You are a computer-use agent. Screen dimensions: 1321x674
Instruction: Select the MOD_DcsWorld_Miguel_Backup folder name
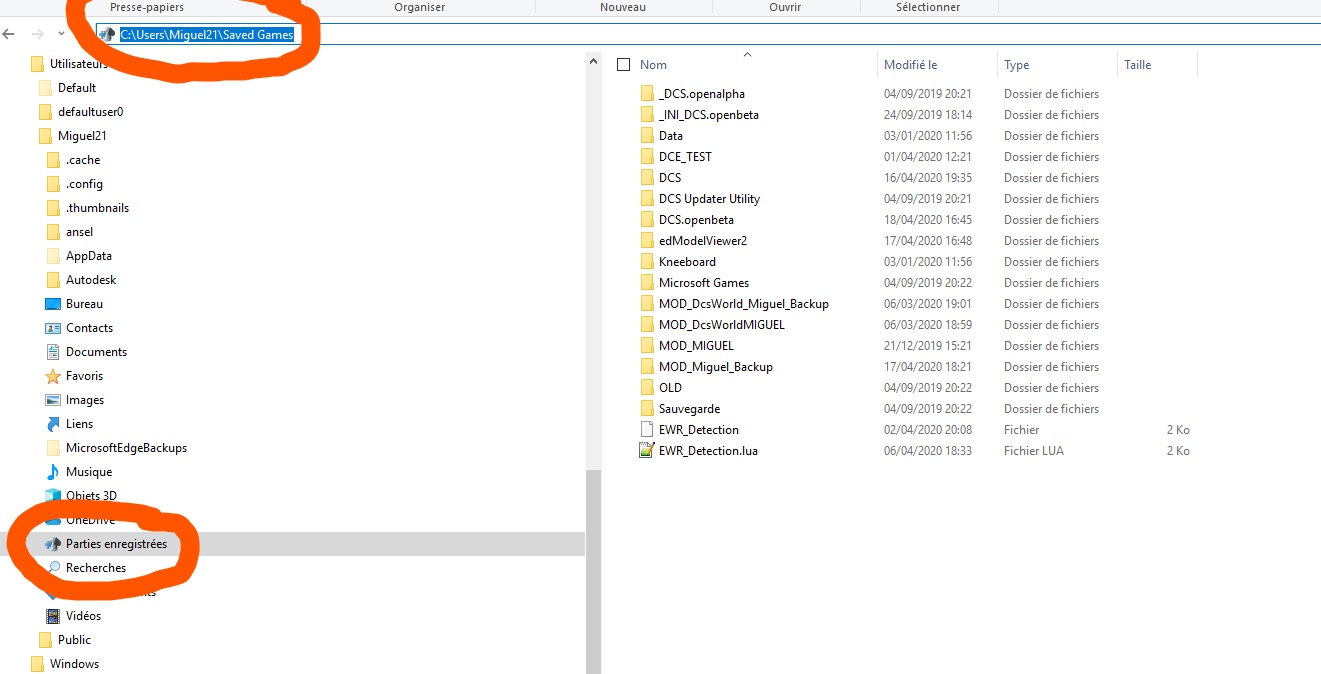pyautogui.click(x=744, y=304)
